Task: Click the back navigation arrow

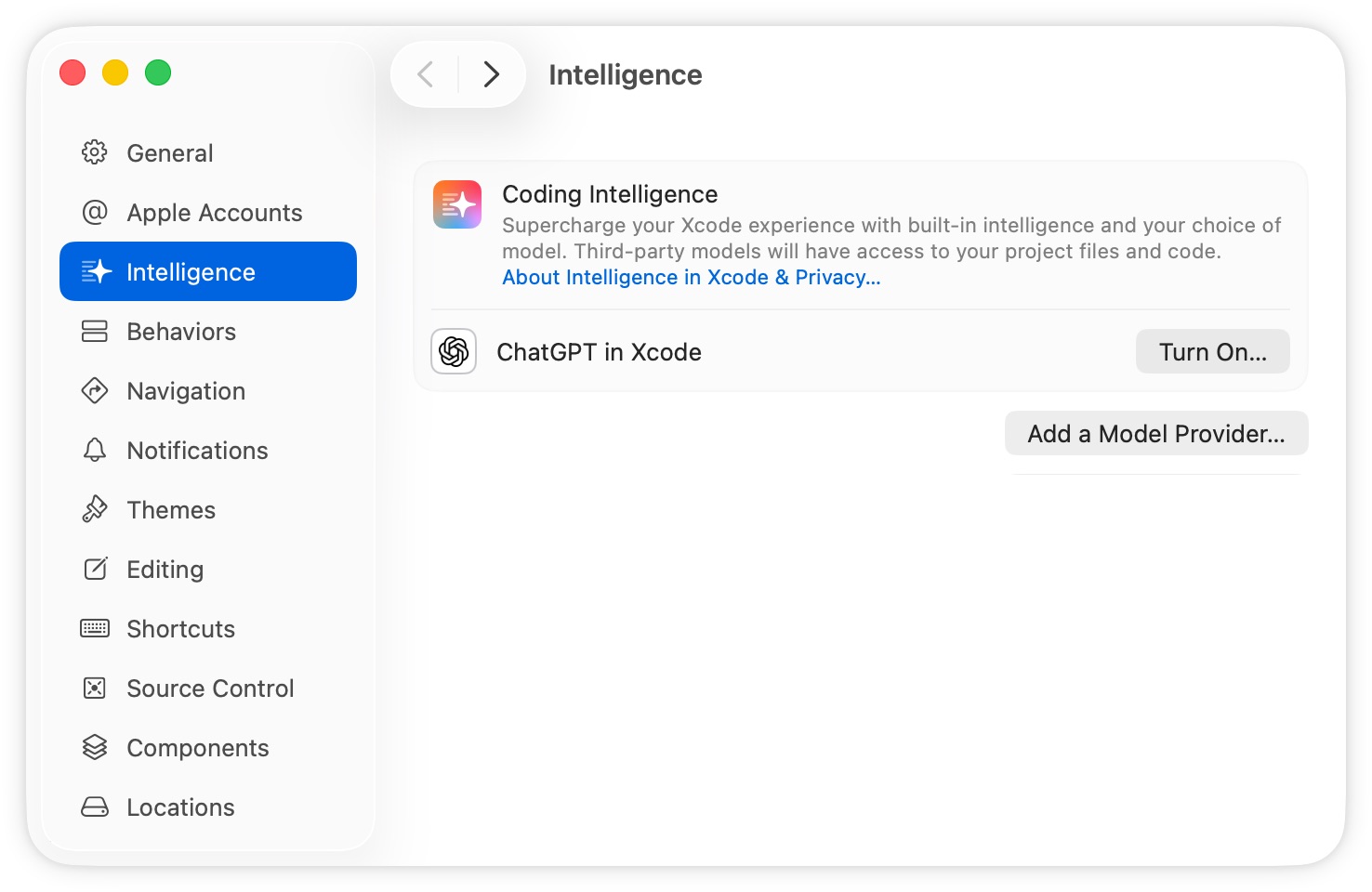Action: pos(424,74)
